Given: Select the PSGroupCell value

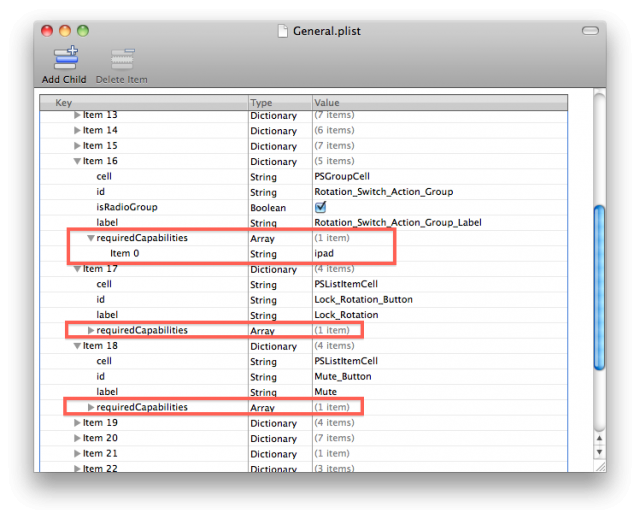Looking at the screenshot, I should click(342, 176).
